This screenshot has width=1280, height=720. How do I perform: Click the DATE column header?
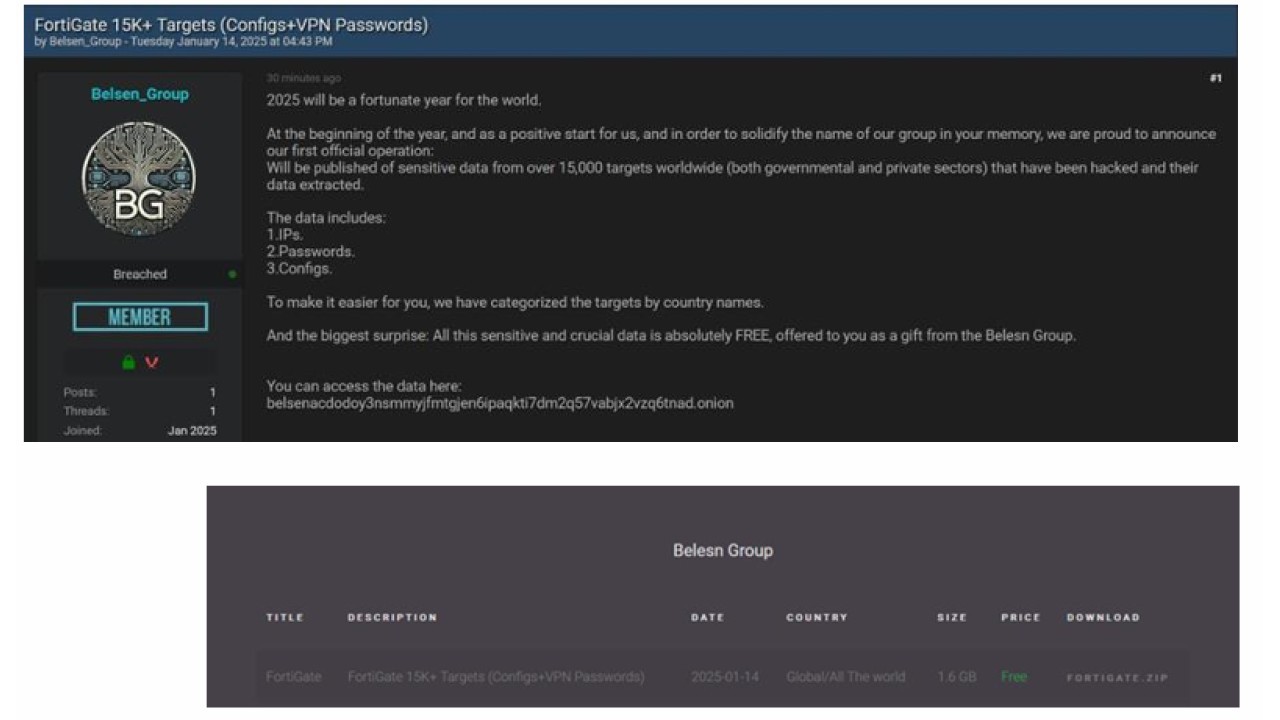coord(707,617)
